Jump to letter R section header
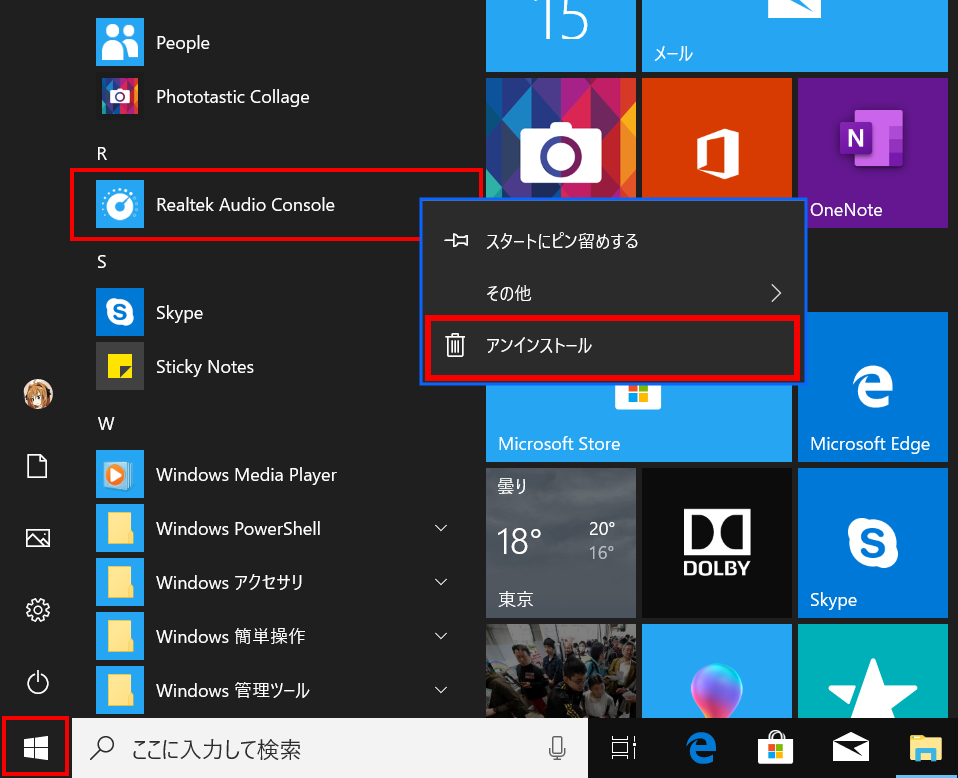Screen dimensions: 958x778 [x=102, y=153]
